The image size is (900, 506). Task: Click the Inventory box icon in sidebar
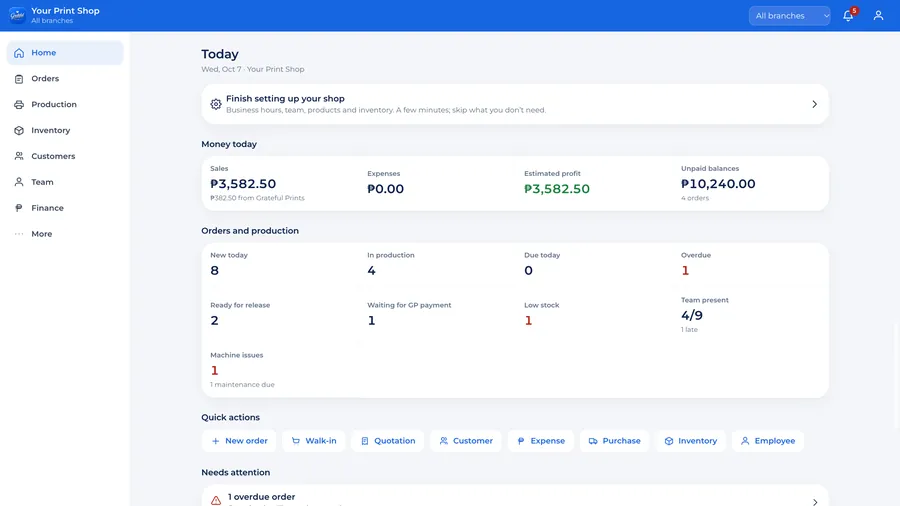[19, 130]
